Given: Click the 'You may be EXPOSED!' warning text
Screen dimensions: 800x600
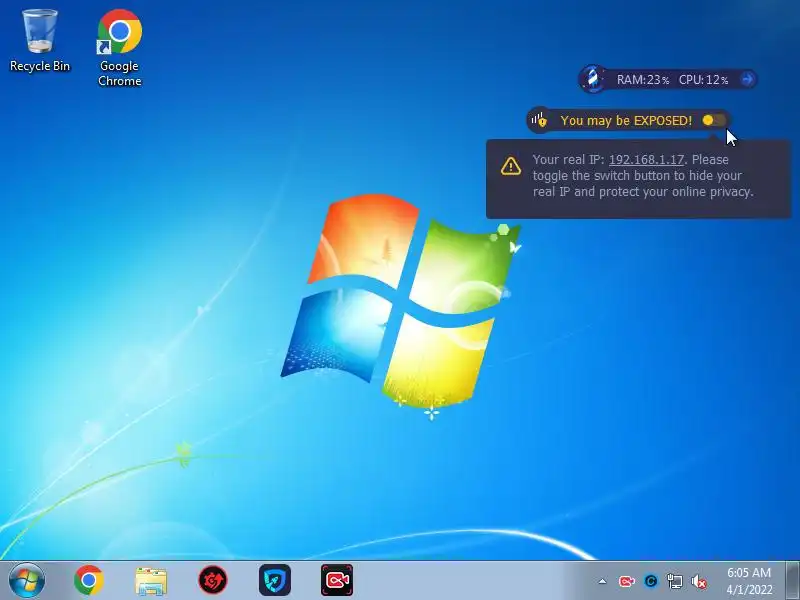Looking at the screenshot, I should point(626,121).
